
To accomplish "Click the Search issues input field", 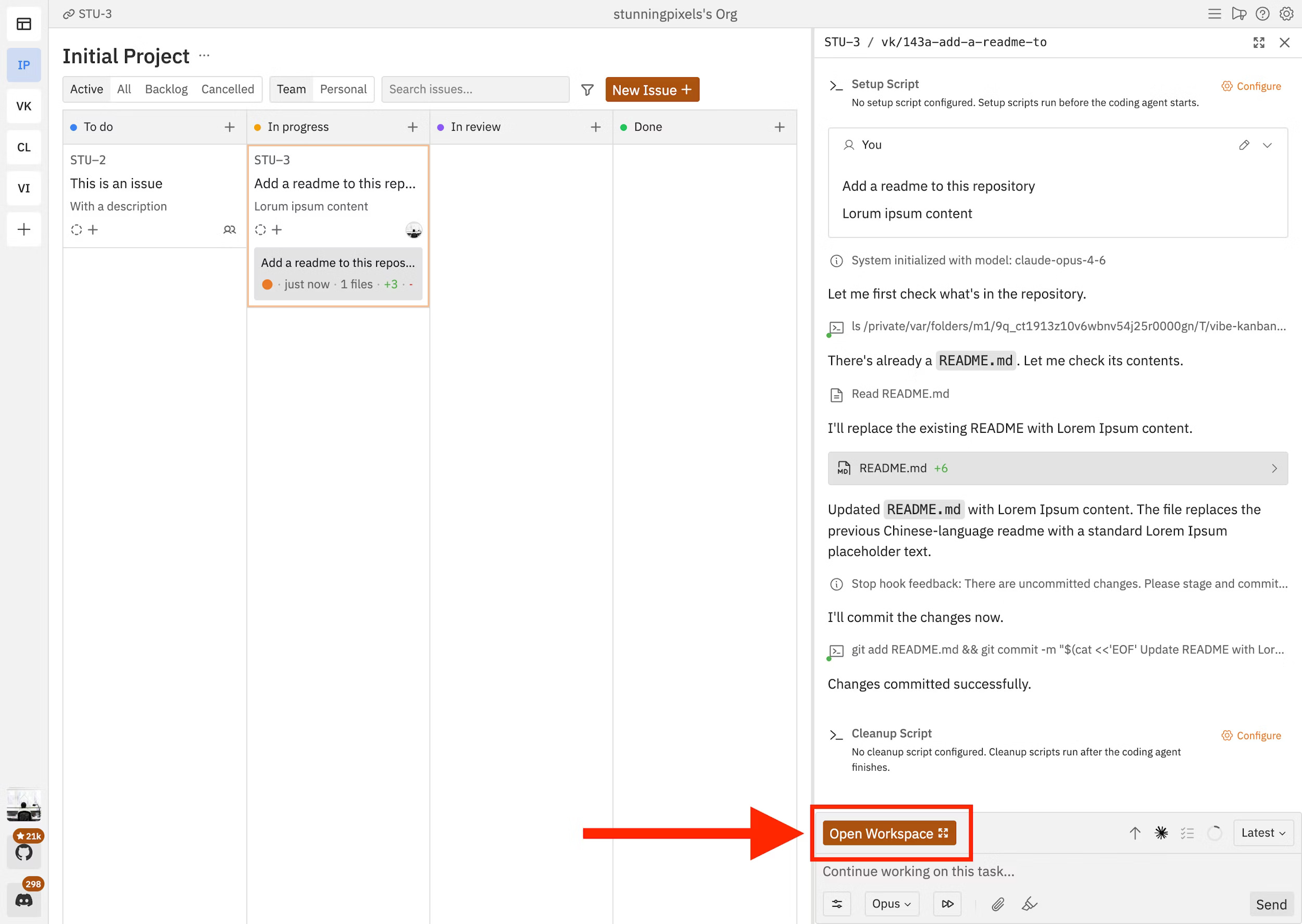I will (x=475, y=90).
